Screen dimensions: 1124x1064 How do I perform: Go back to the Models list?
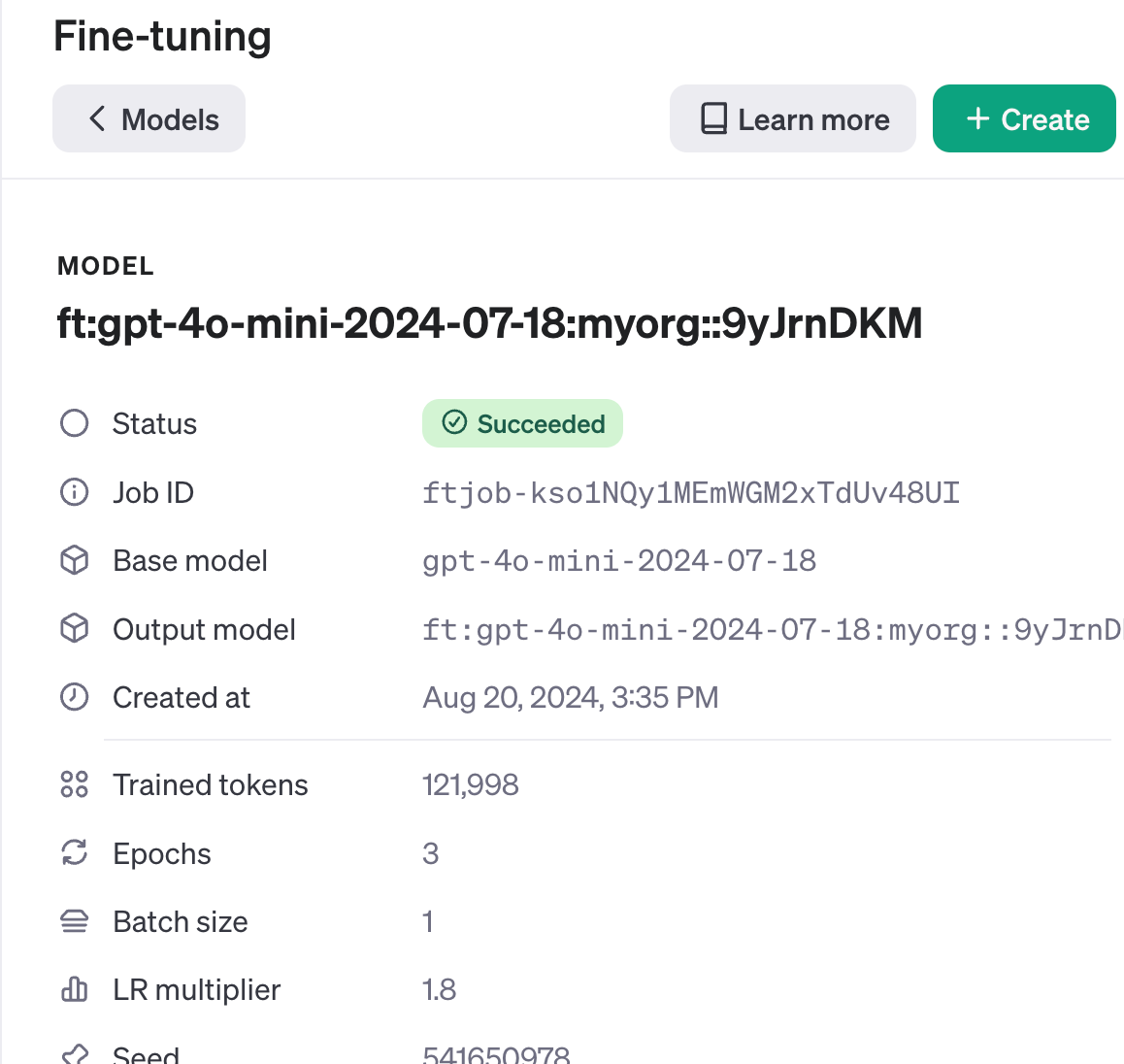(x=149, y=119)
